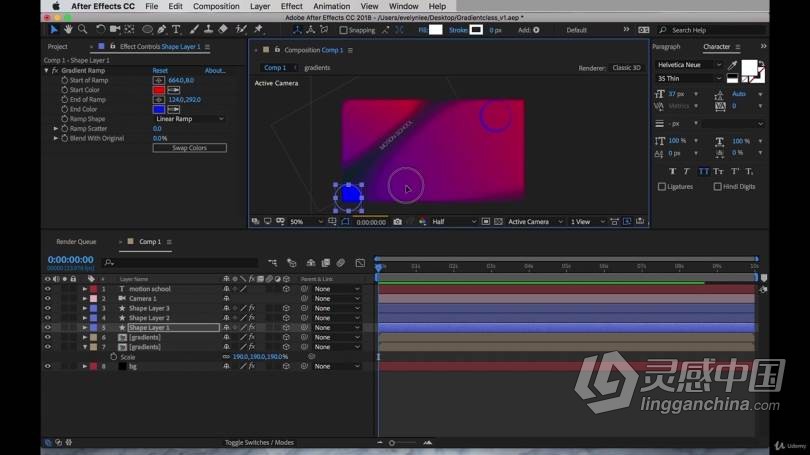This screenshot has width=810, height=455.
Task: Open the Composition menu in the menu bar
Action: (x=216, y=6)
